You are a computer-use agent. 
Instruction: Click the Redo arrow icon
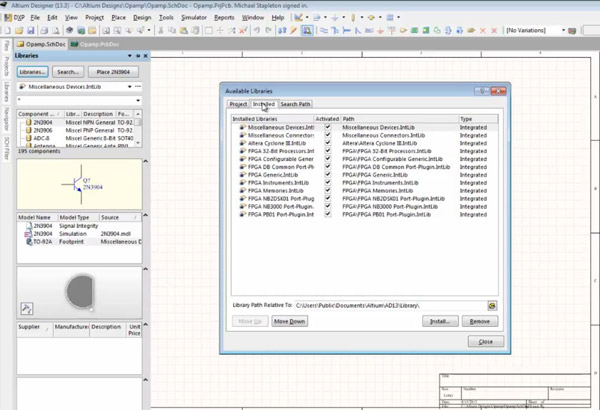[x=269, y=30]
